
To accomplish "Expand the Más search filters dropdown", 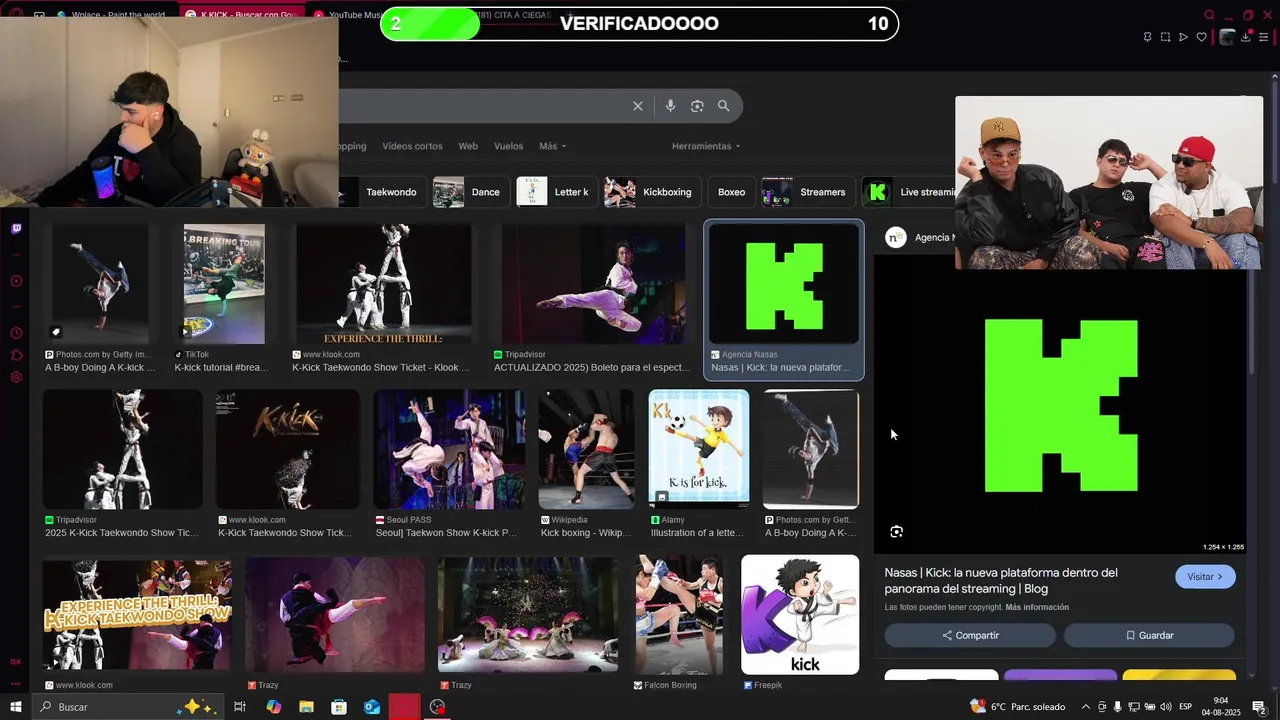I will point(552,146).
